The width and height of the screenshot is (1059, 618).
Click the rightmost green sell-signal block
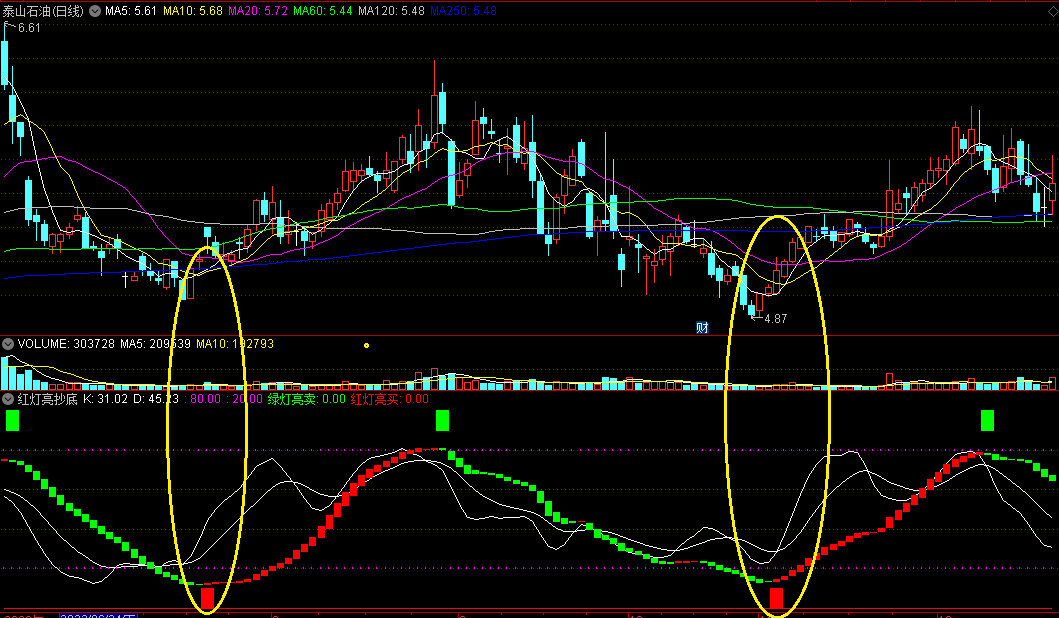coord(987,420)
